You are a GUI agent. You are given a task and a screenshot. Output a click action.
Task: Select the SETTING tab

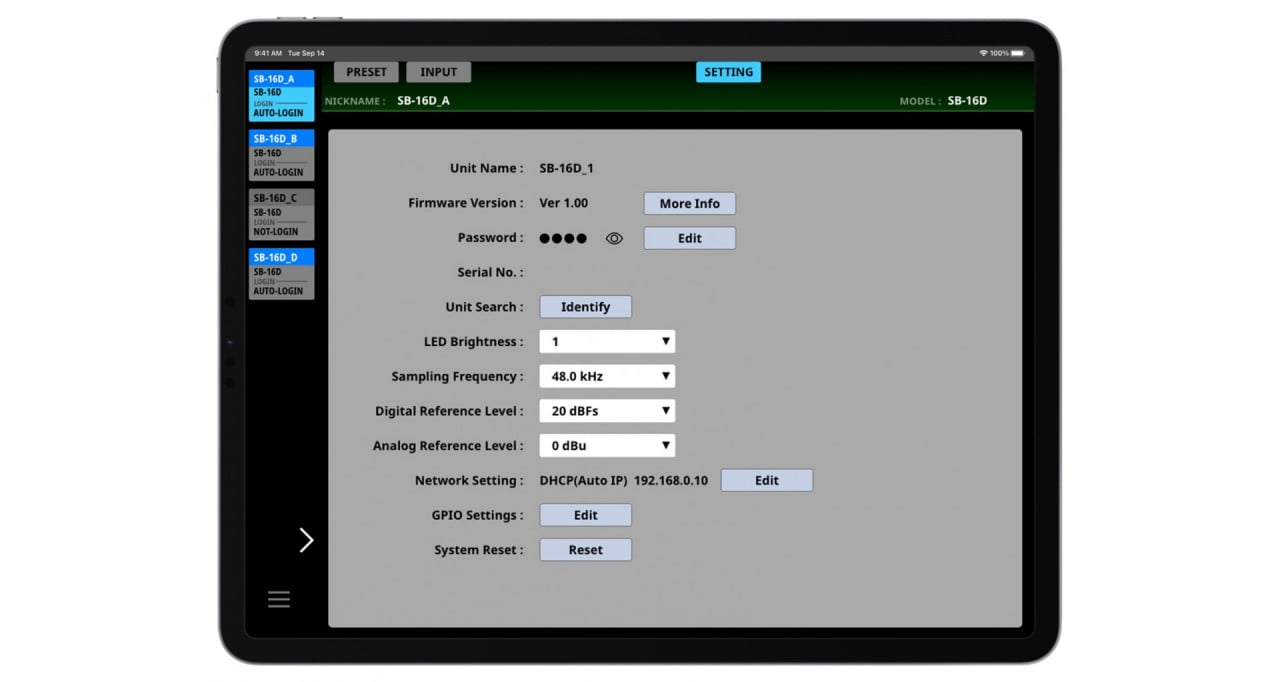(x=728, y=72)
